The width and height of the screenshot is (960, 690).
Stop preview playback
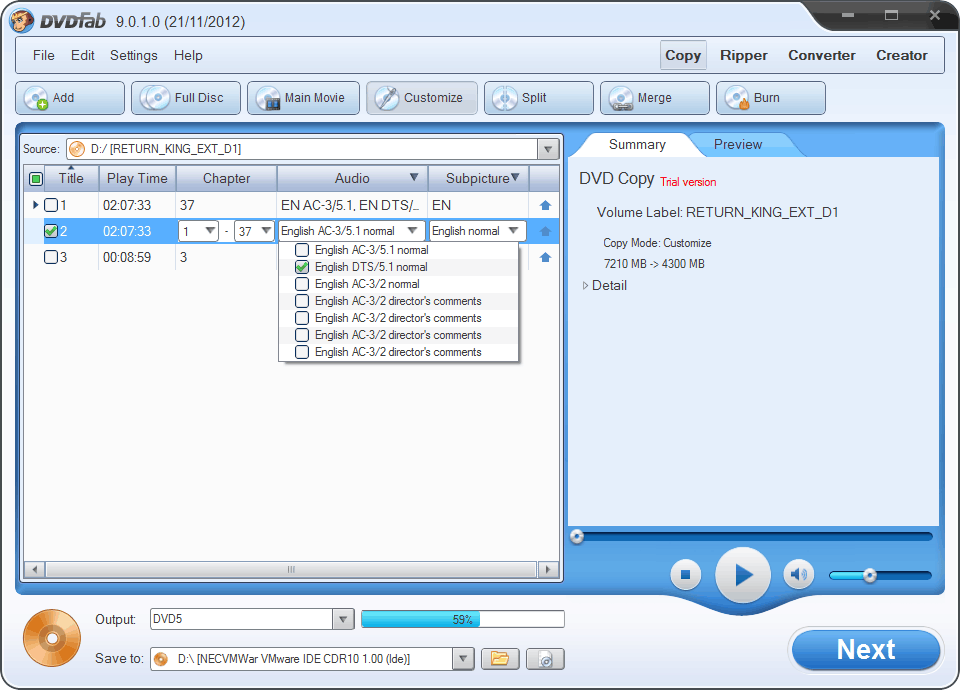point(686,575)
